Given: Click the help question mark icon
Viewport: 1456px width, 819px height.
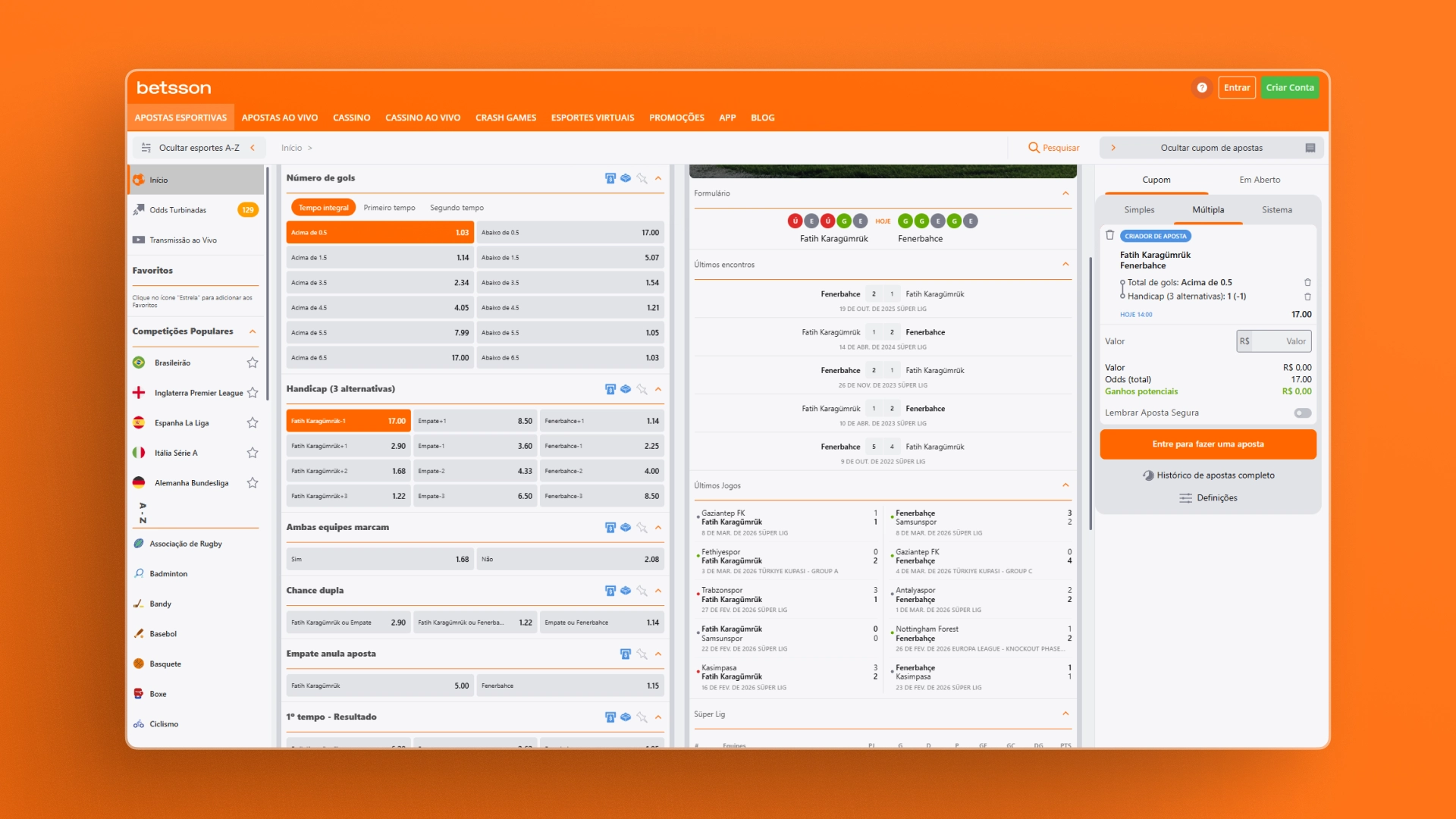Looking at the screenshot, I should click(1202, 88).
